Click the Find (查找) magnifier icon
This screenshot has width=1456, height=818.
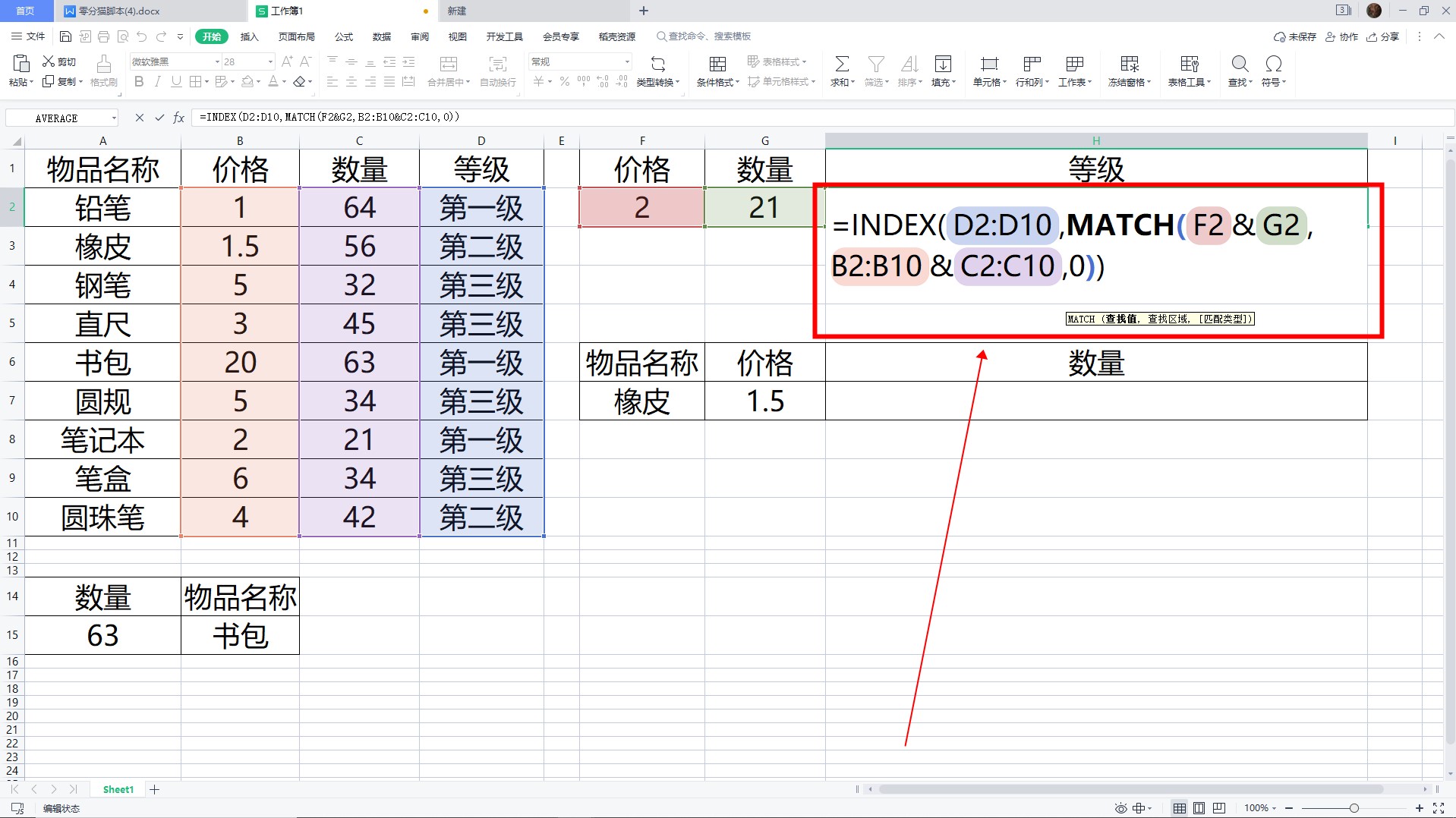point(1239,64)
